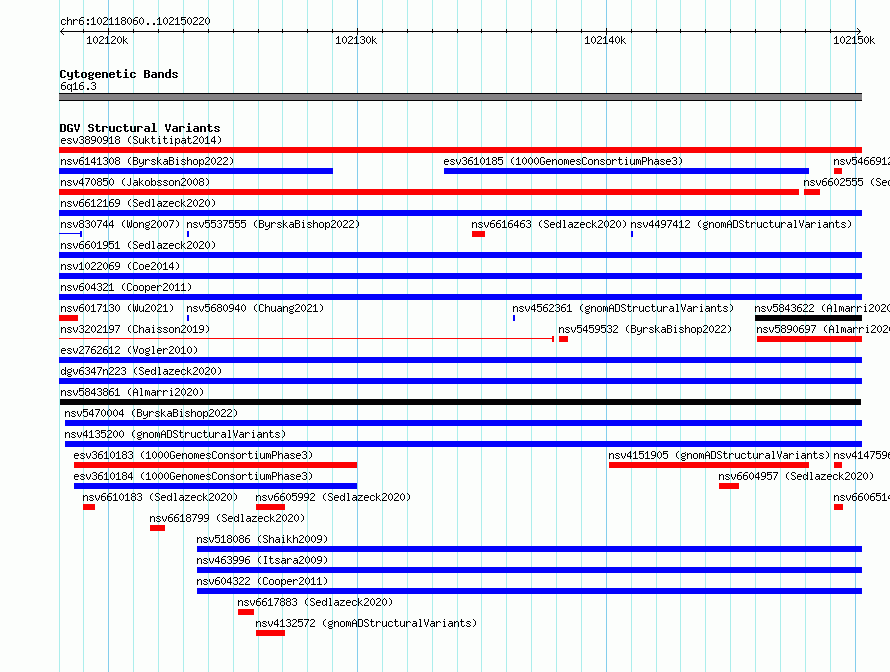Select the red nsv4151905 variant bar

[x=709, y=465]
